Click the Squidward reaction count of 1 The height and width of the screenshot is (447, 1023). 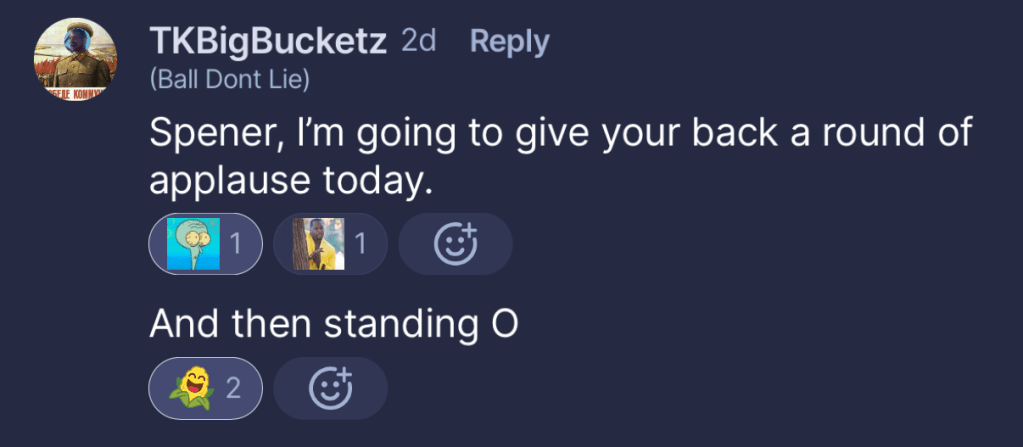pyautogui.click(x=235, y=244)
